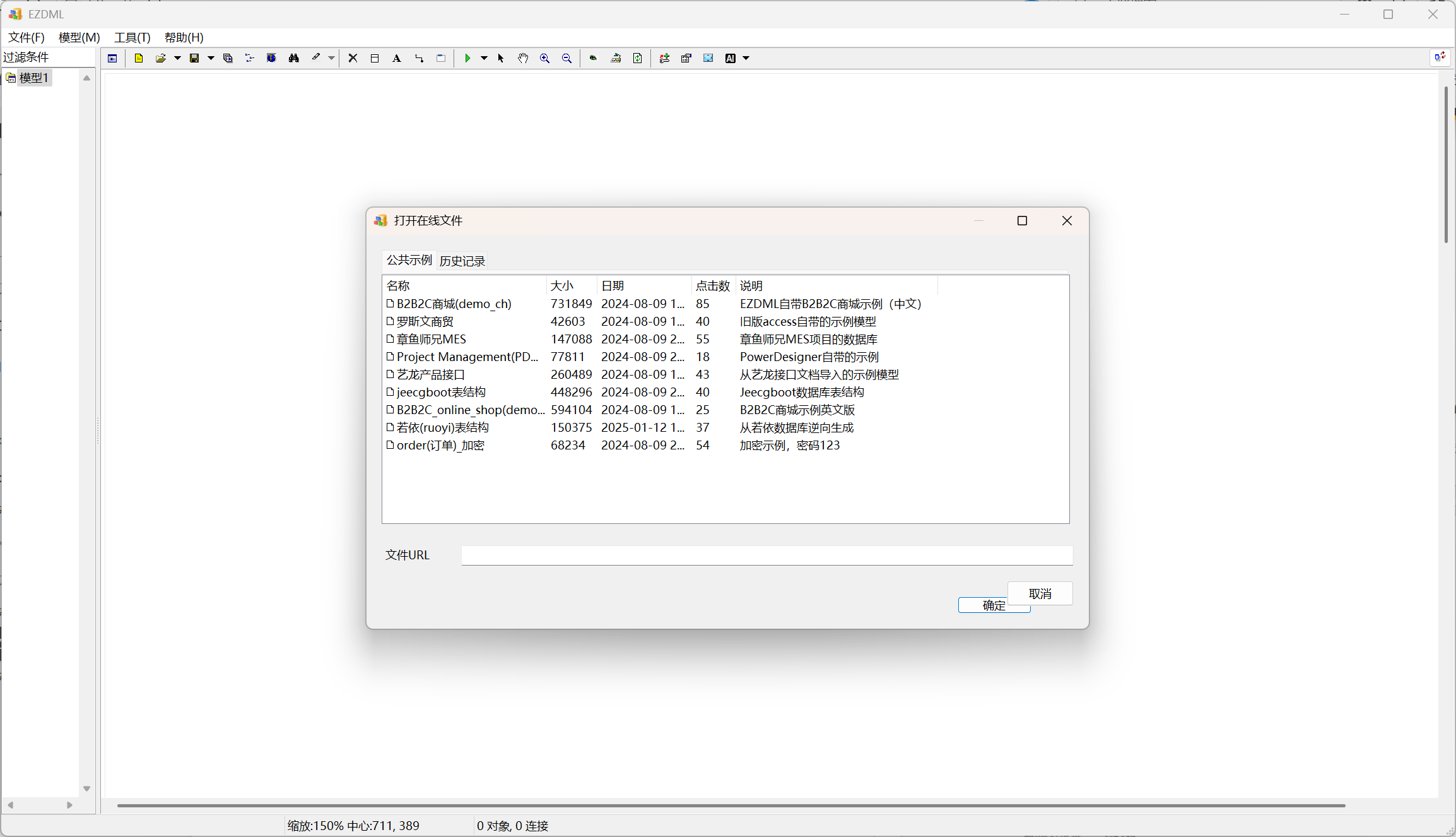
Task: Click the save disk icon
Action: [194, 58]
